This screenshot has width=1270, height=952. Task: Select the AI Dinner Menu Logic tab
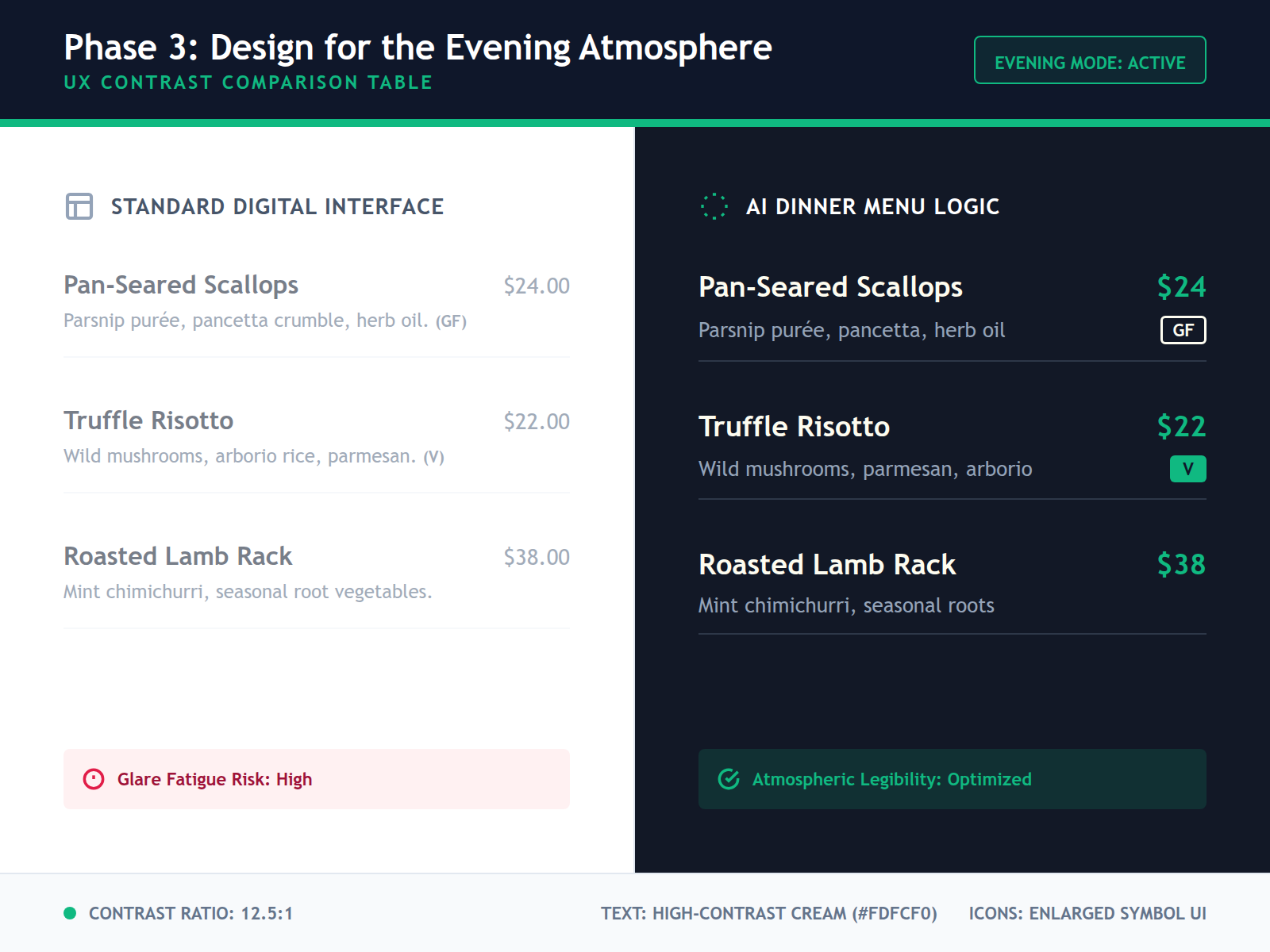[x=872, y=206]
